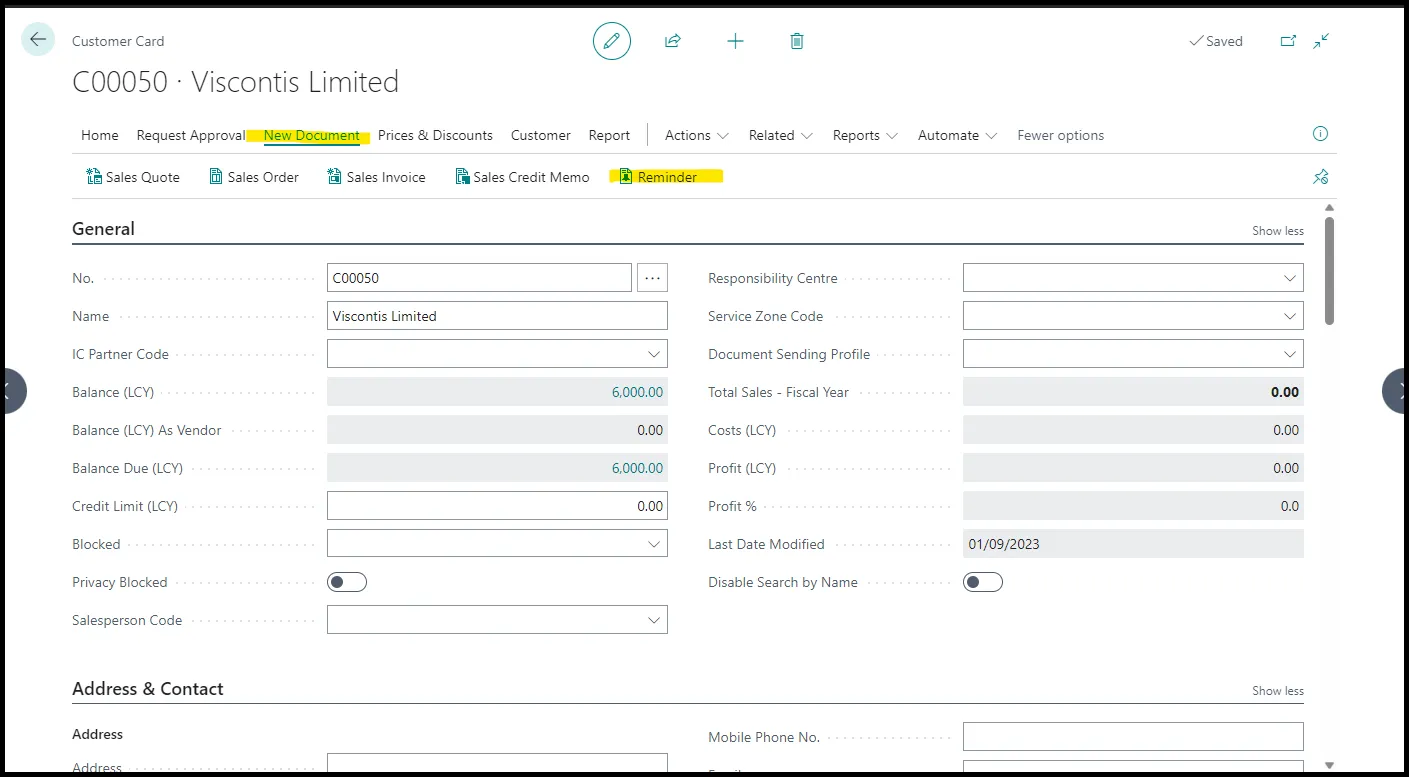Create a new Sales Quote

click(x=134, y=177)
